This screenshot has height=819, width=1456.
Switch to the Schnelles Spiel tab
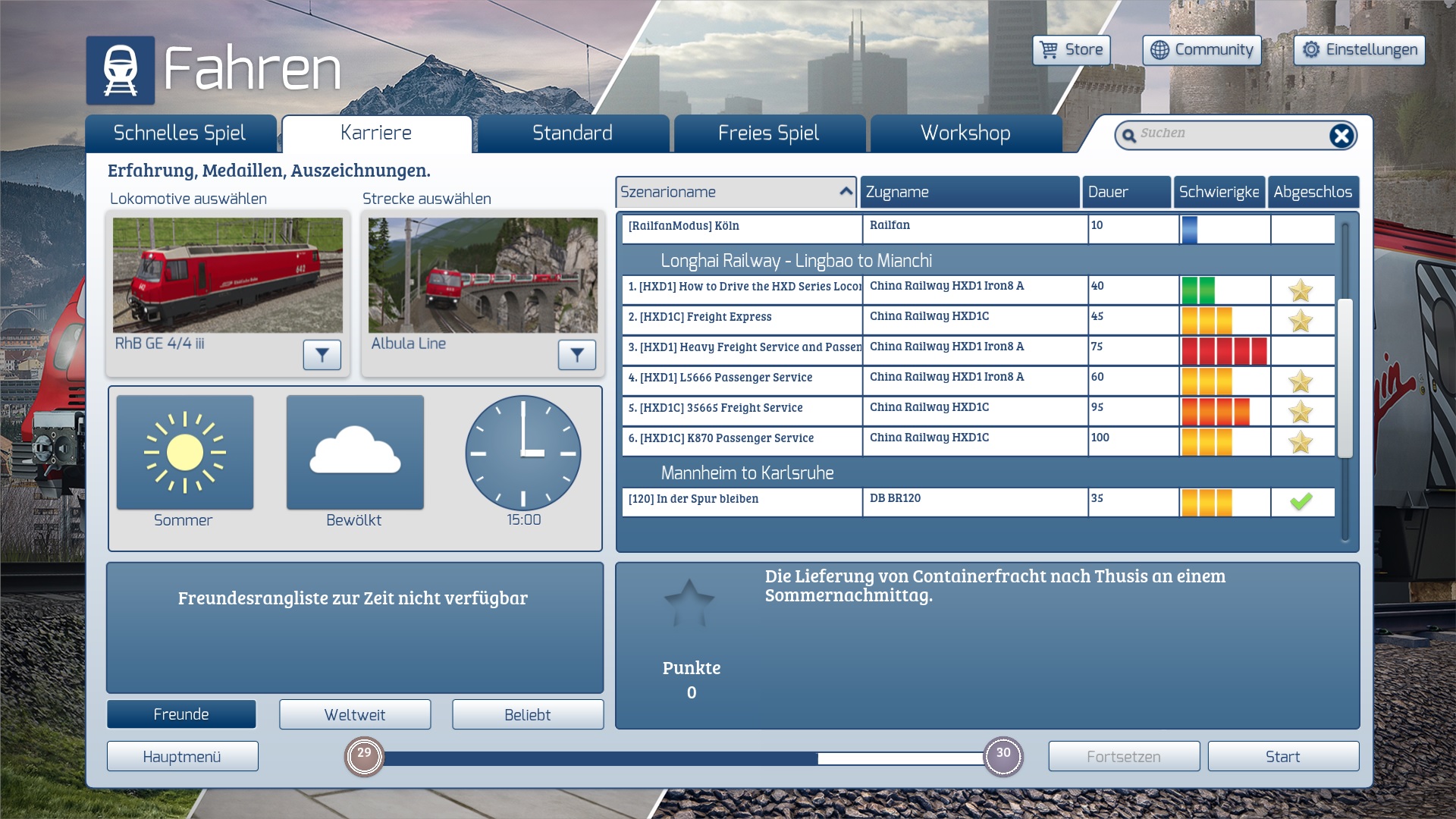point(180,133)
